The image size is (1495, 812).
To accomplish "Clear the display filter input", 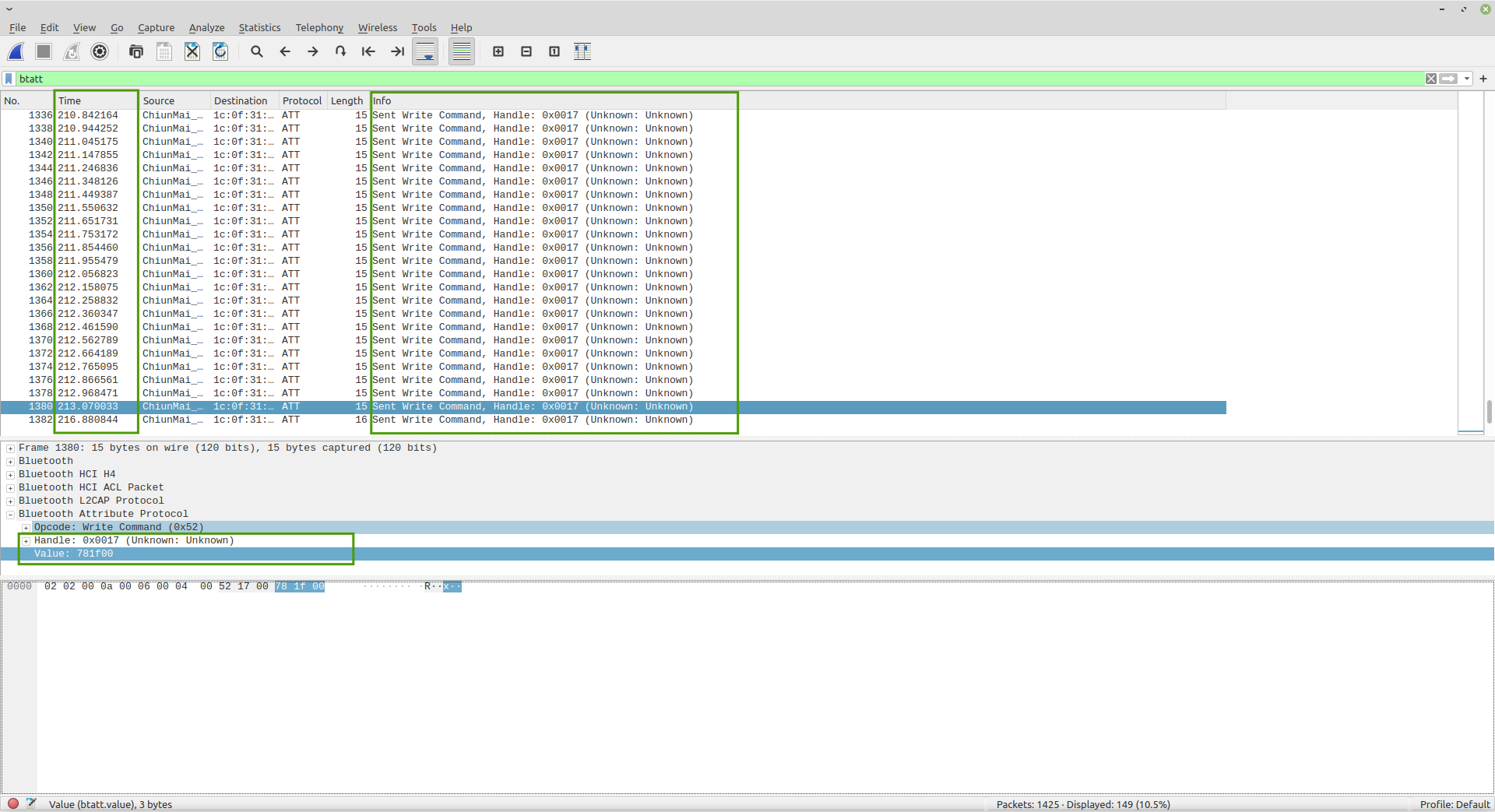I will point(1431,79).
